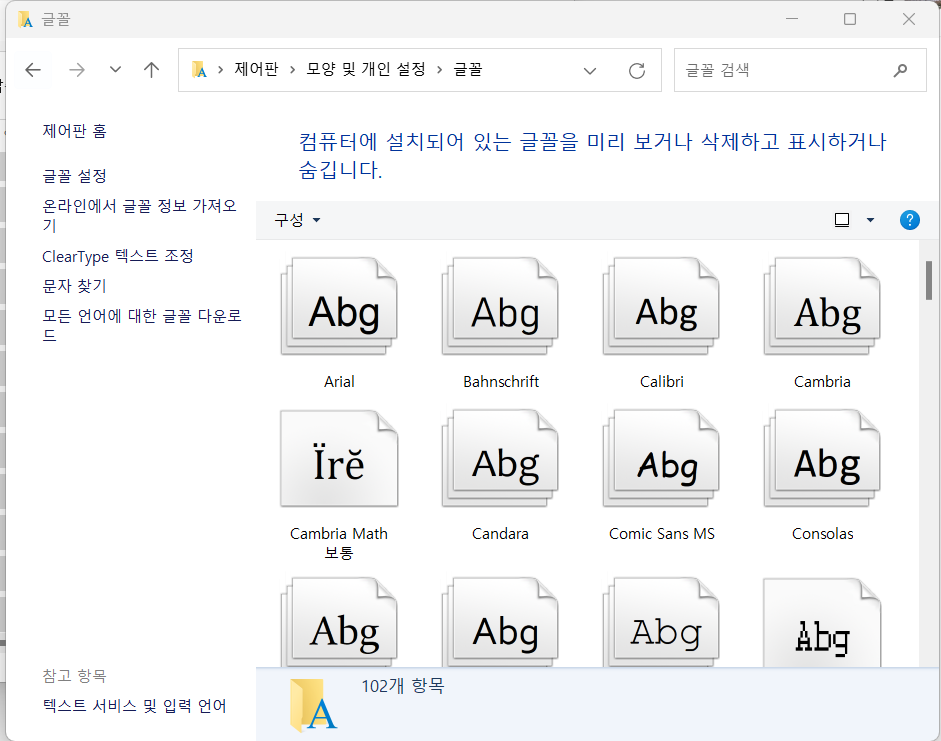Click the search magnifier icon
This screenshot has width=941, height=741.
click(x=900, y=71)
